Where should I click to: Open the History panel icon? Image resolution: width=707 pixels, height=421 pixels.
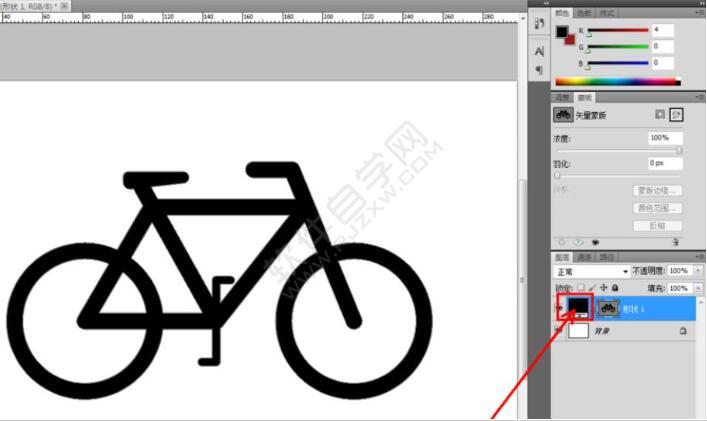click(x=539, y=23)
